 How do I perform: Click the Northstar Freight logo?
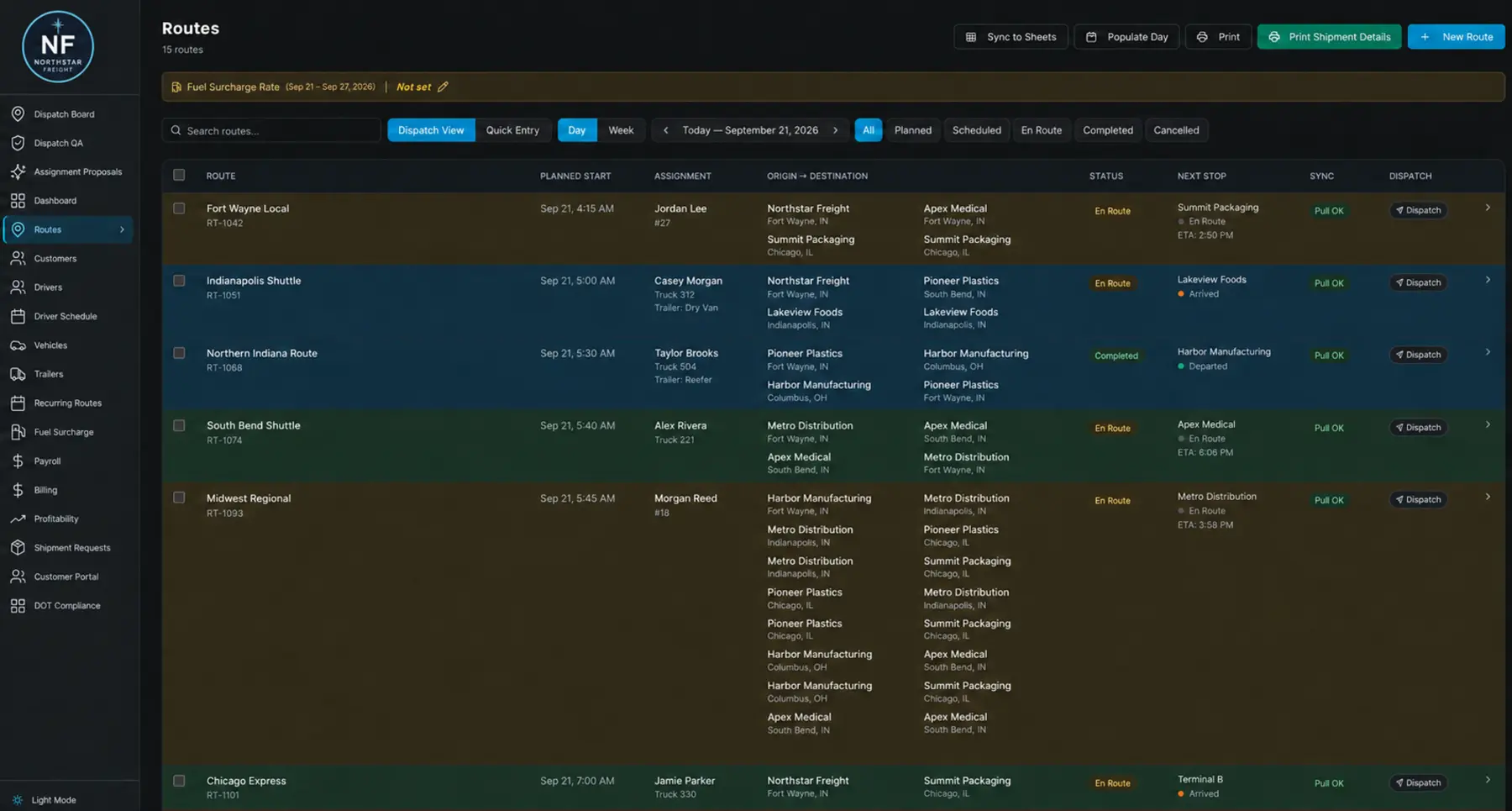[x=57, y=46]
